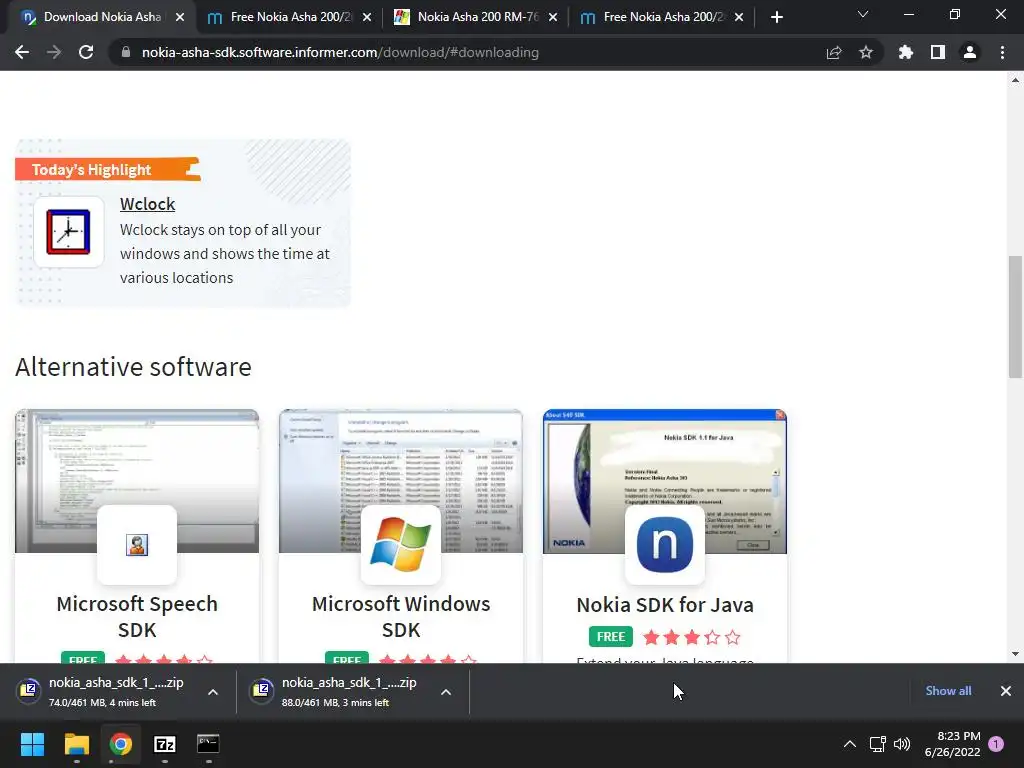Click the page vertical scrollbar thumb

click(x=1015, y=317)
